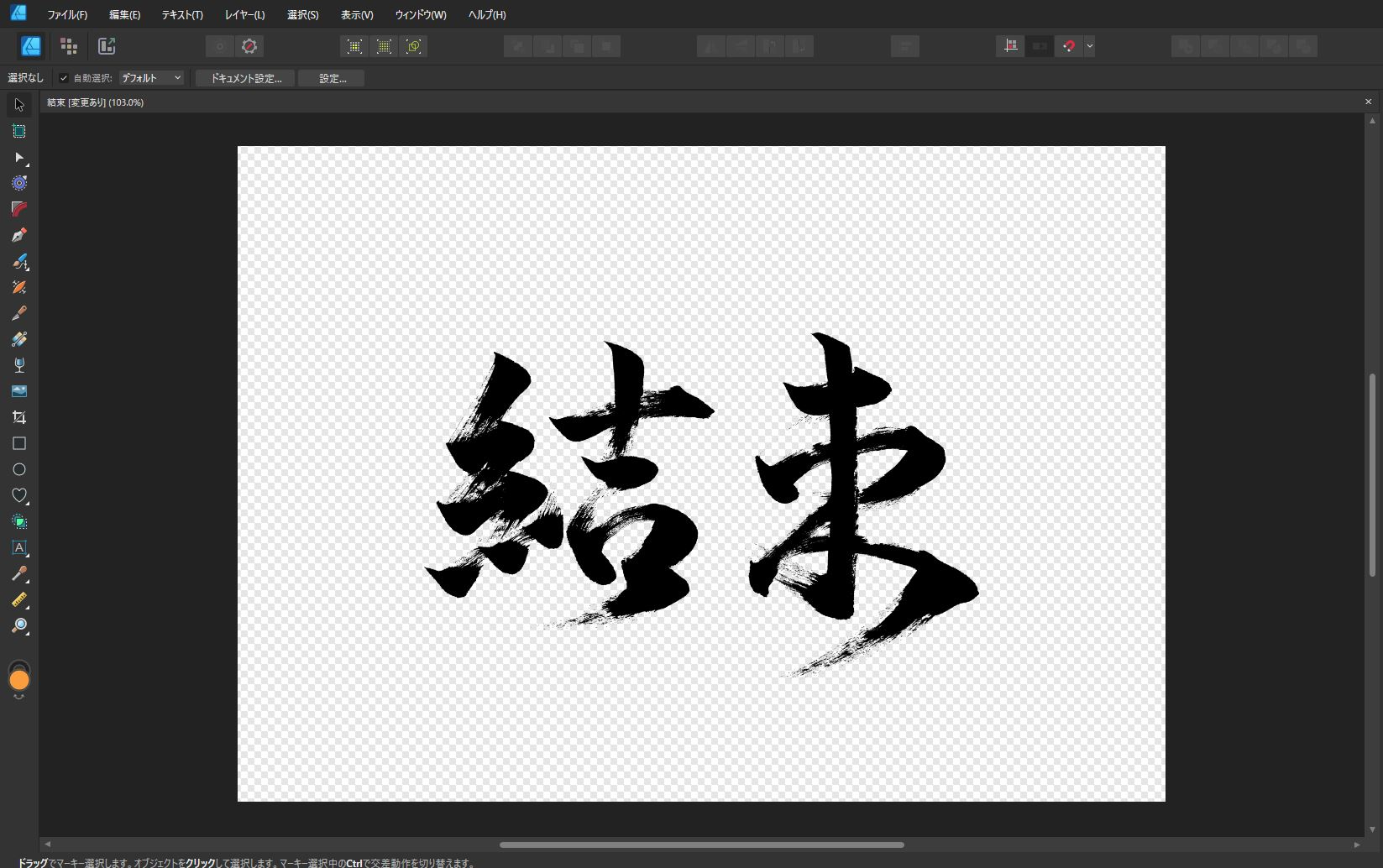This screenshot has height=868, width=1383.
Task: Open the ファイル(F) menu
Action: pyautogui.click(x=67, y=14)
